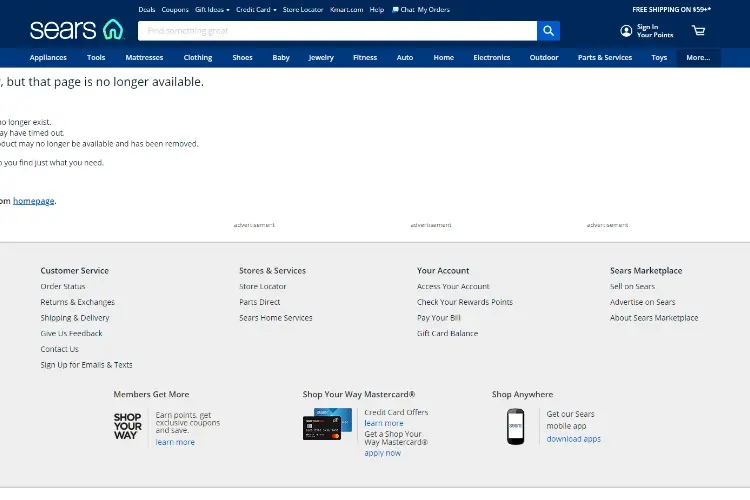Open the Mattresses department

(144, 57)
